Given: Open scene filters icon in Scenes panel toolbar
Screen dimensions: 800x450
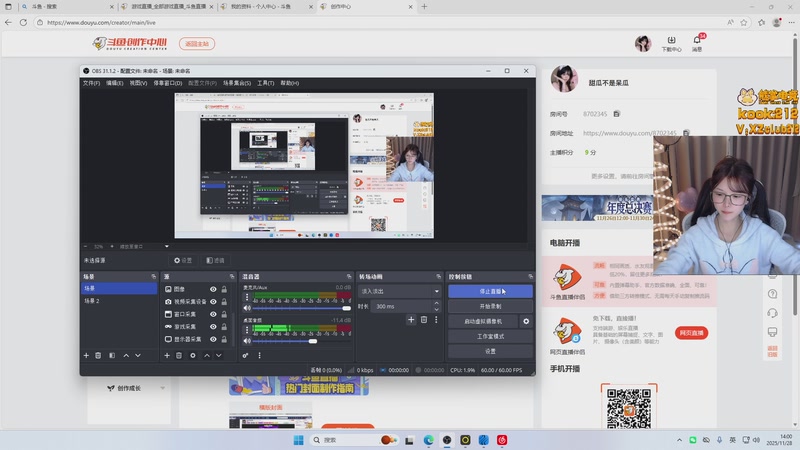Looking at the screenshot, I should (112, 355).
